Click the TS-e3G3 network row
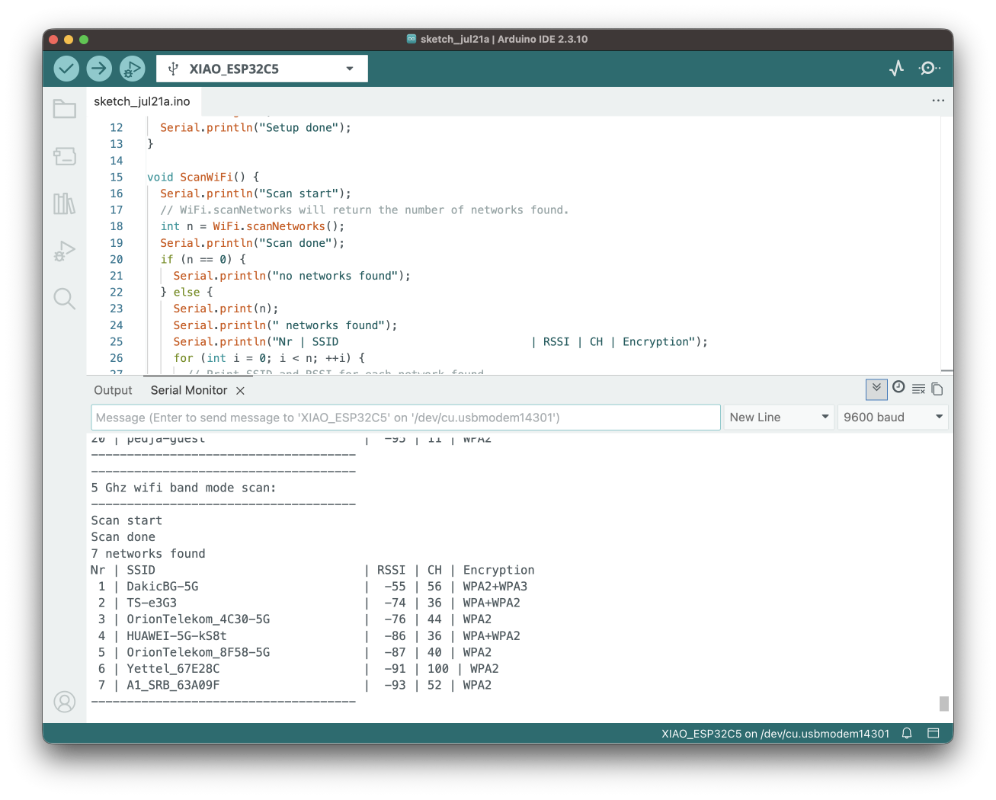Screen dimensions: 996x800 coord(306,603)
